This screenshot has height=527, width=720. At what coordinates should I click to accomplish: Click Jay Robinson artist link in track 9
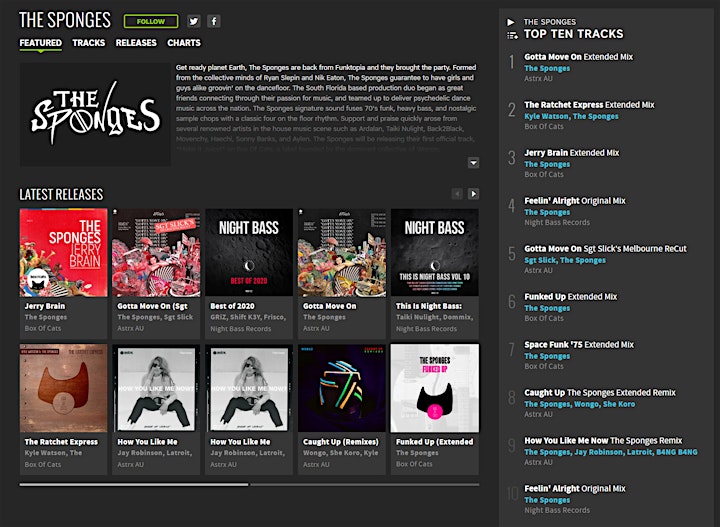(598, 452)
